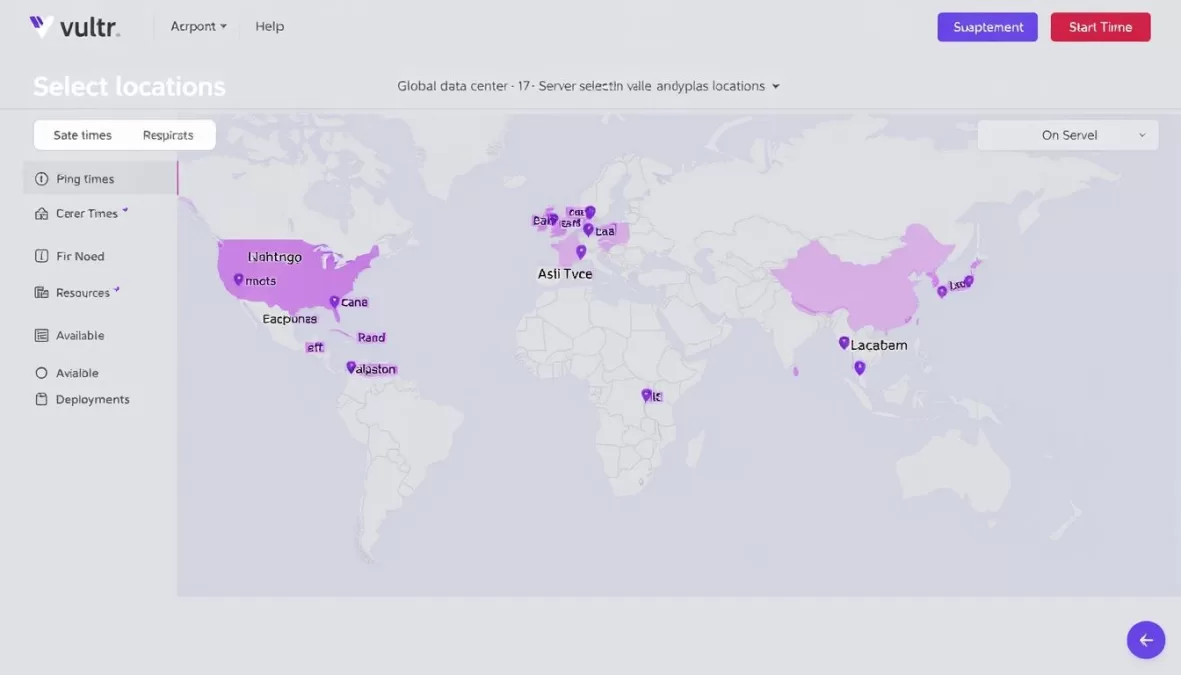Click the Suaptement button
Image resolution: width=1181 pixels, height=675 pixels.
point(987,27)
